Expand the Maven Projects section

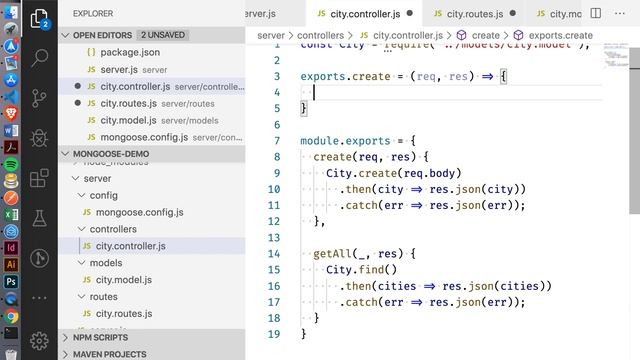(x=152, y=354)
